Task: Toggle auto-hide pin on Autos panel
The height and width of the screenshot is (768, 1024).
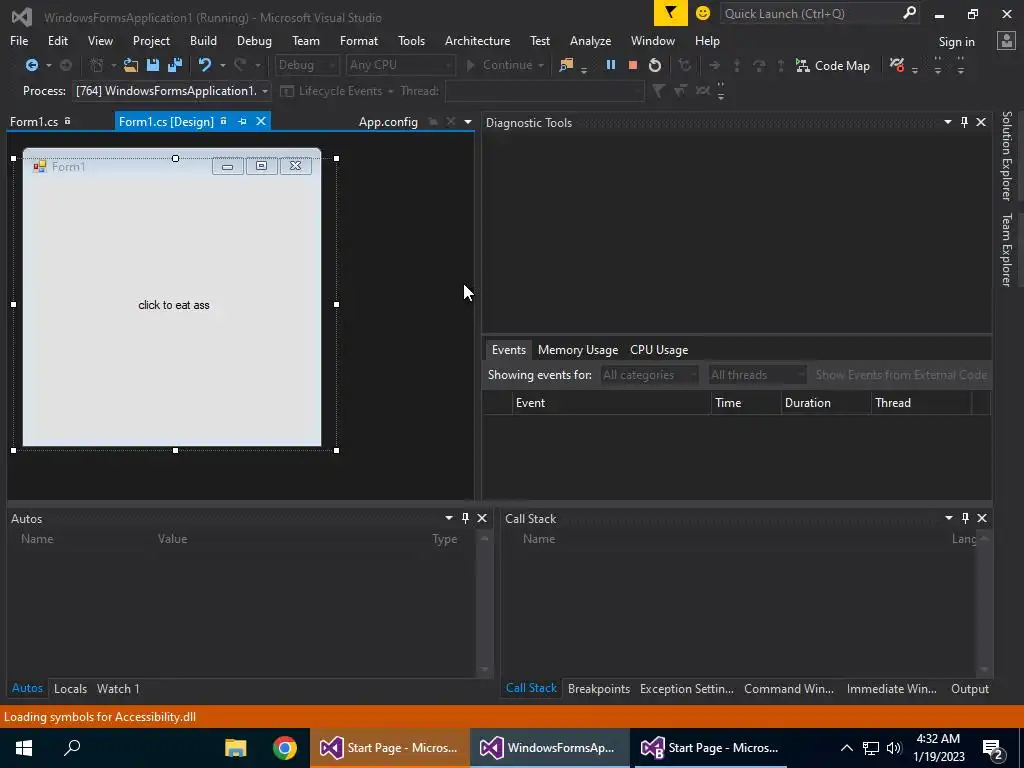Action: point(465,518)
